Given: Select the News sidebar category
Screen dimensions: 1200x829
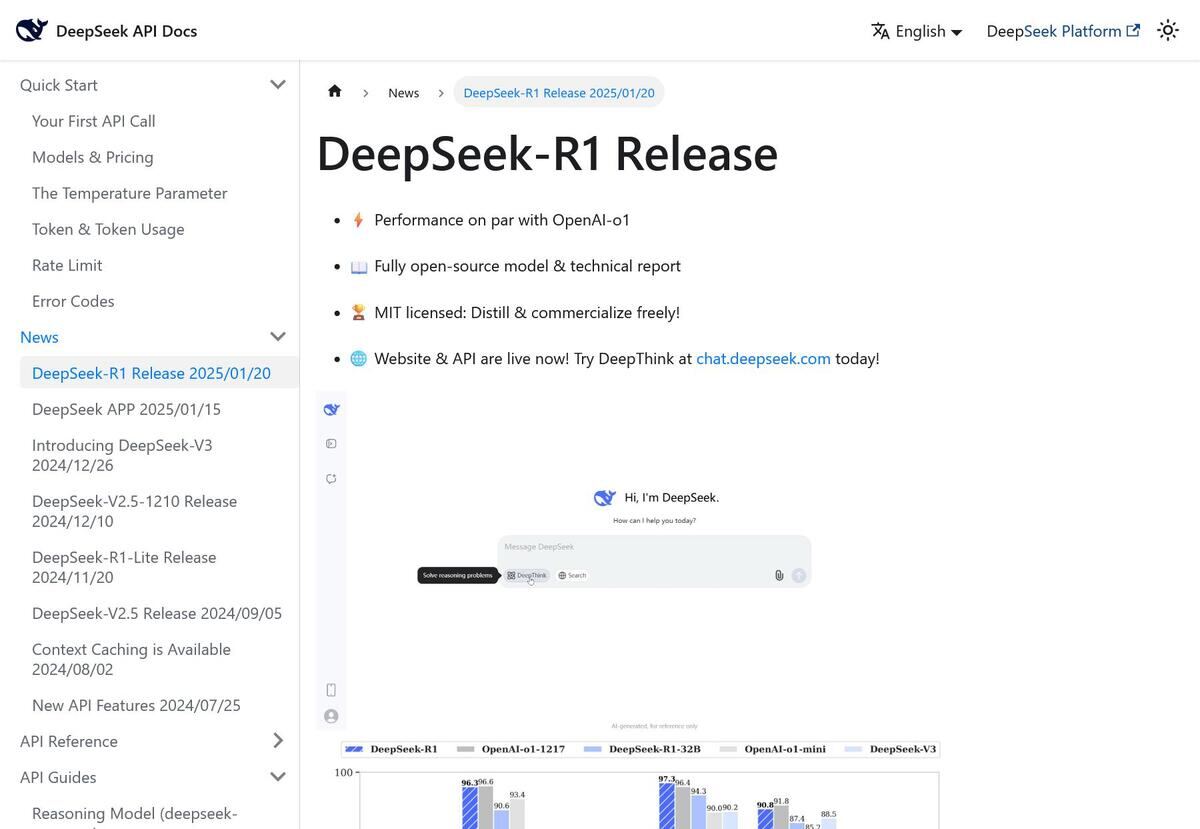Looking at the screenshot, I should click(39, 337).
